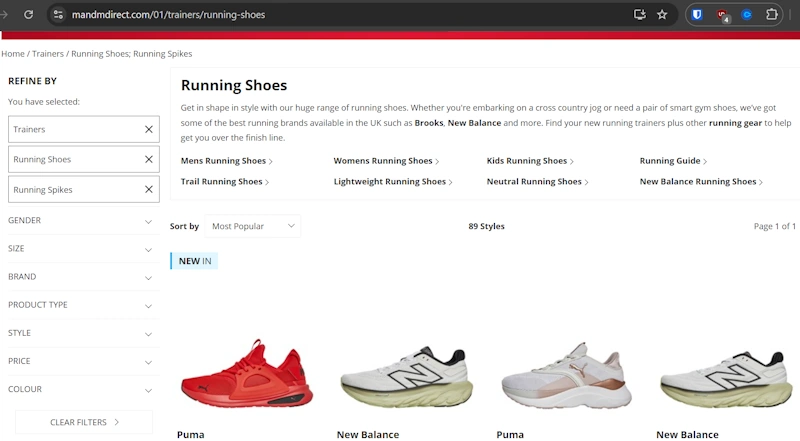800x441 pixels.
Task: Open the Extensions puzzle-piece menu
Action: pos(772,14)
